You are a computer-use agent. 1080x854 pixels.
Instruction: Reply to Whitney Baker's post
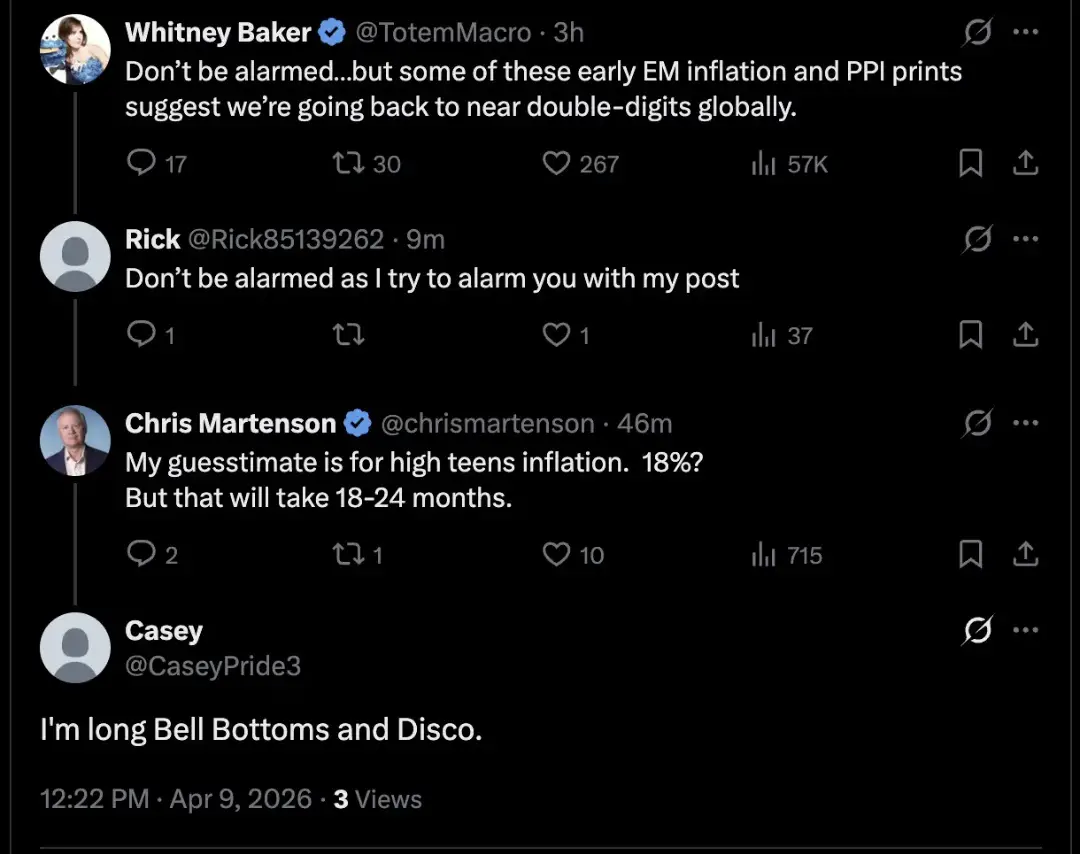[141, 163]
